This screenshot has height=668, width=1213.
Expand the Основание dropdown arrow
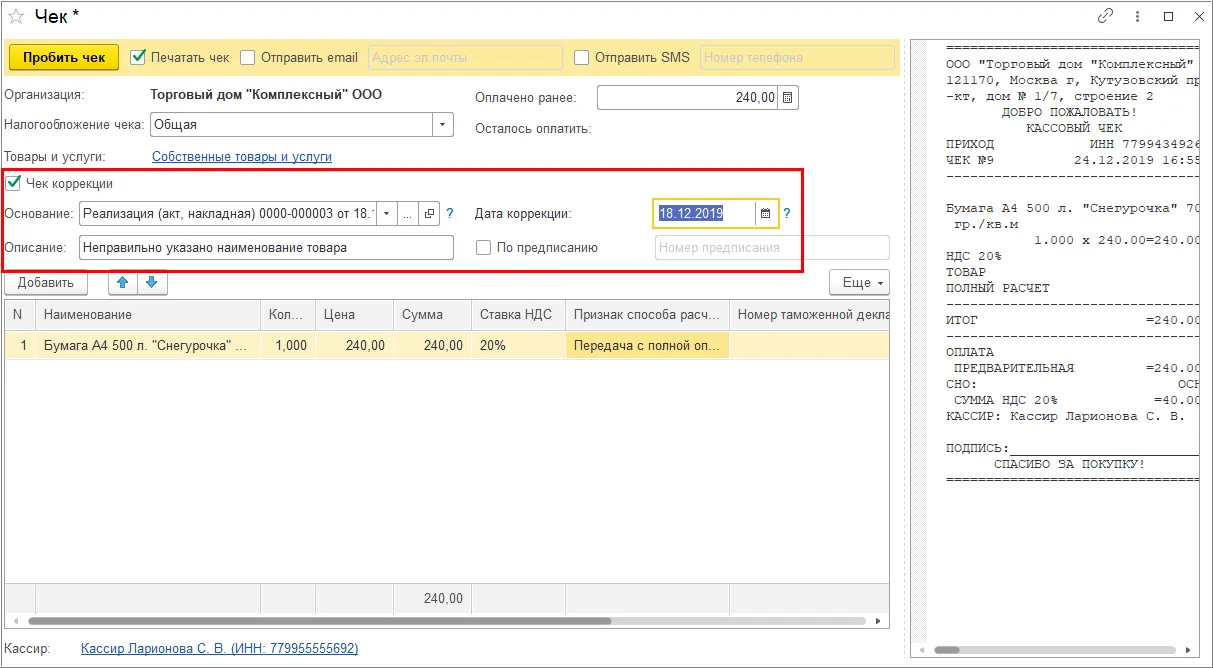(387, 213)
